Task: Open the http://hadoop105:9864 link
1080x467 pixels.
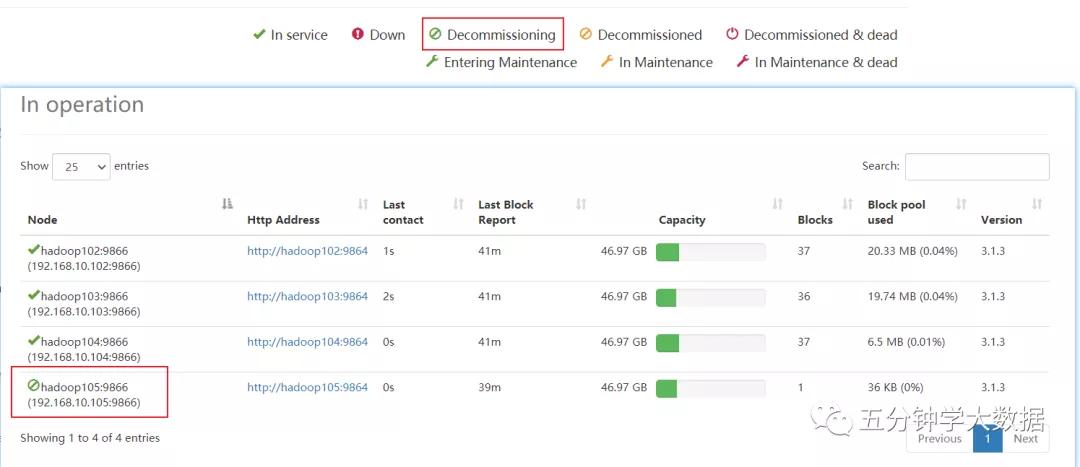Action: (x=307, y=387)
